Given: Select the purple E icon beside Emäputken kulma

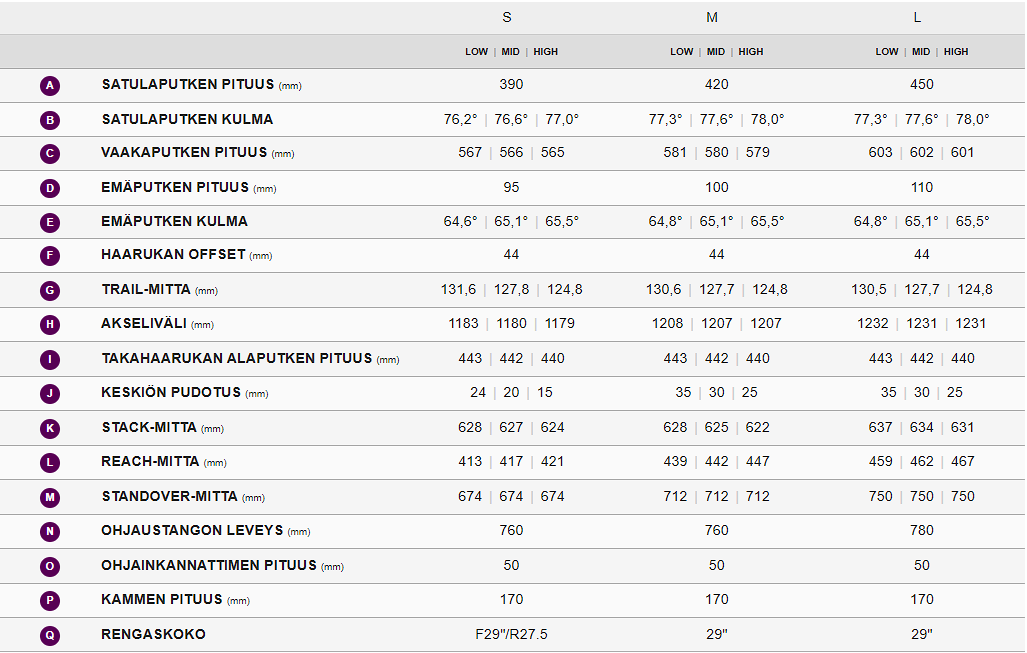Looking at the screenshot, I should tap(51, 223).
